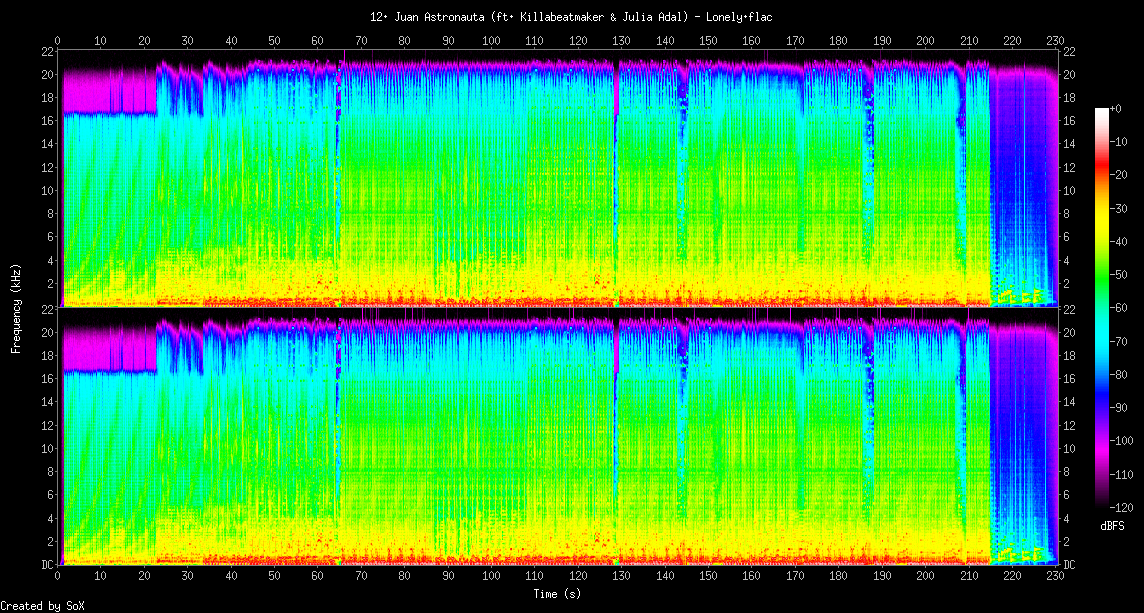
Task: Click the white top end of the color bar
Action: (x=1102, y=111)
